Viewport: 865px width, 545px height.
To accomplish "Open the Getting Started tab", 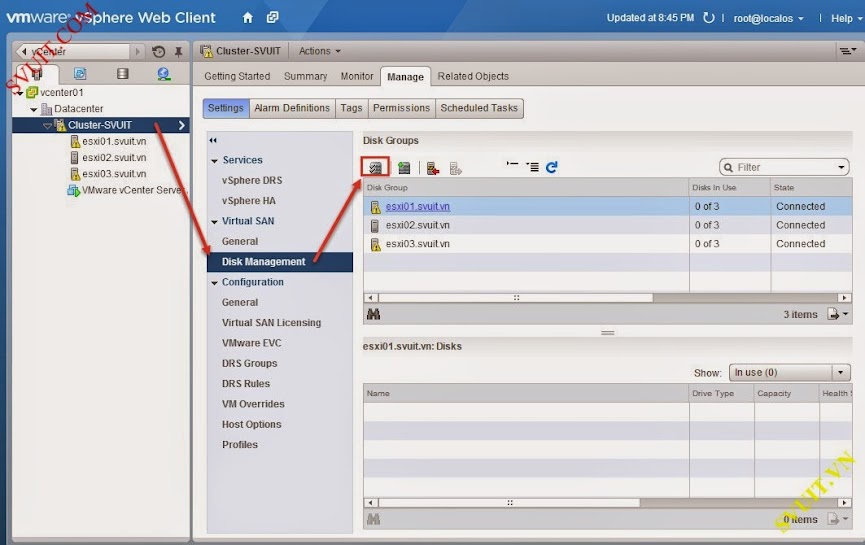I will 237,76.
